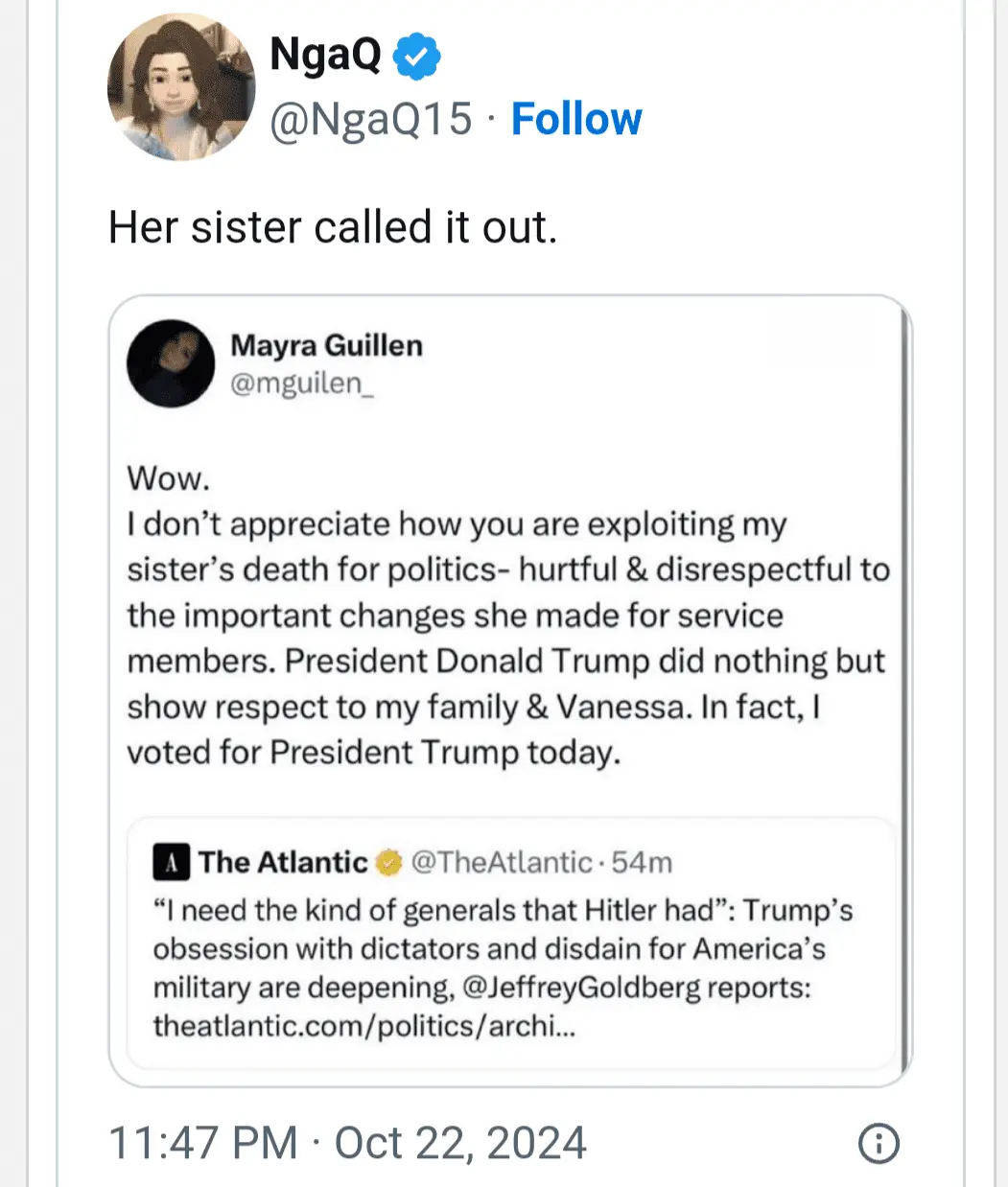1008x1187 pixels.
Task: Open the Mayra Guillen name in the quoted tweet
Action: tap(326, 345)
